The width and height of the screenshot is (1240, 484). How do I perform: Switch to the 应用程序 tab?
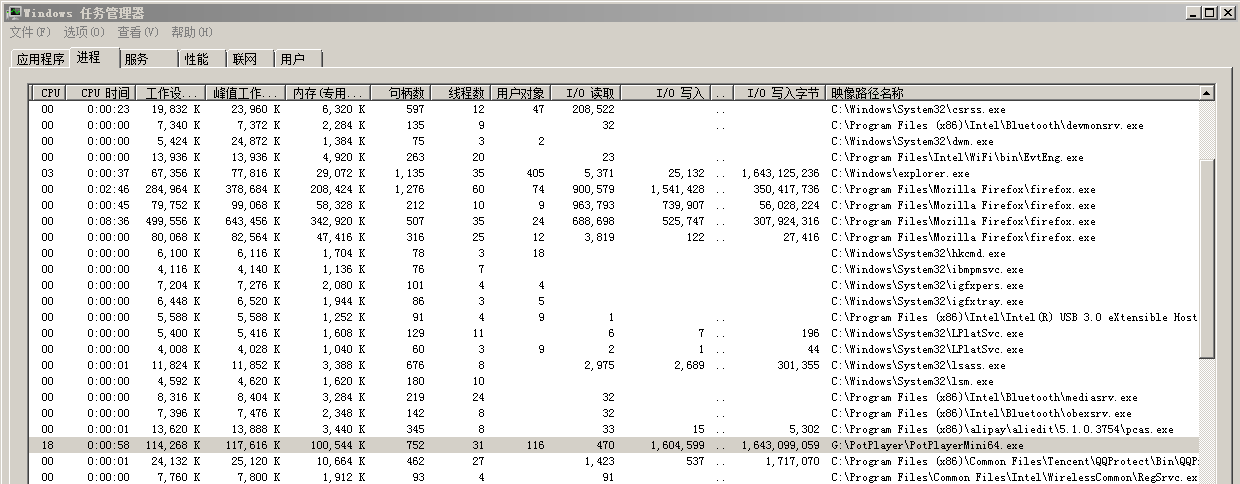point(41,59)
